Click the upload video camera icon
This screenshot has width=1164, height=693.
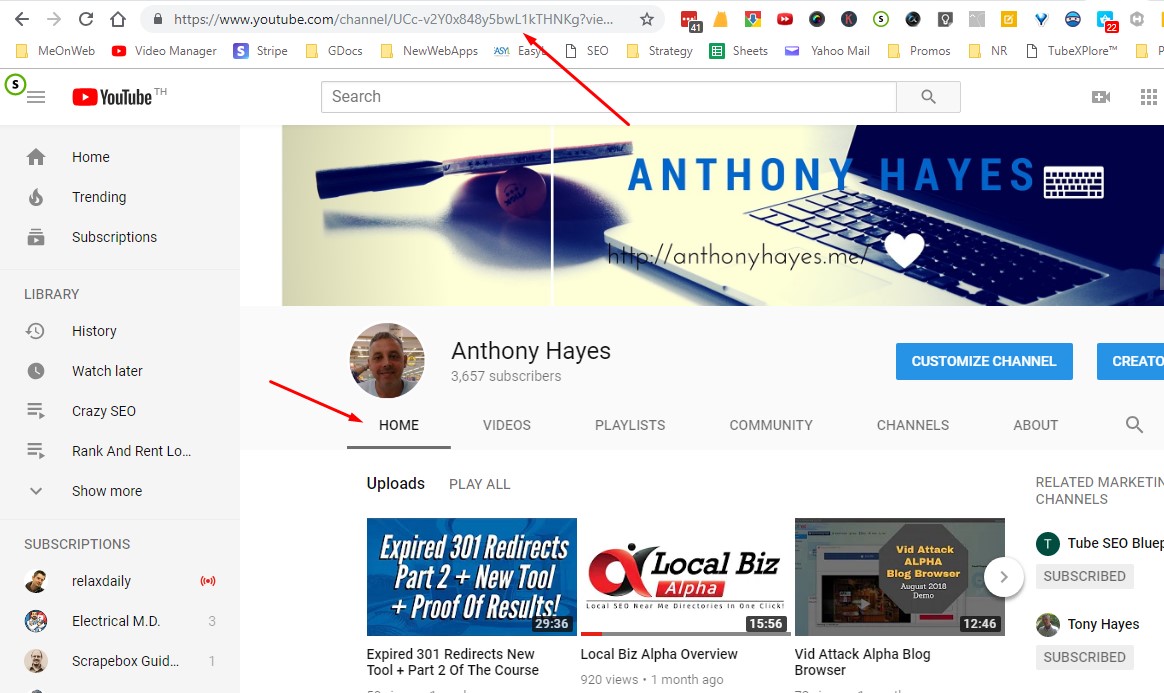click(1101, 97)
